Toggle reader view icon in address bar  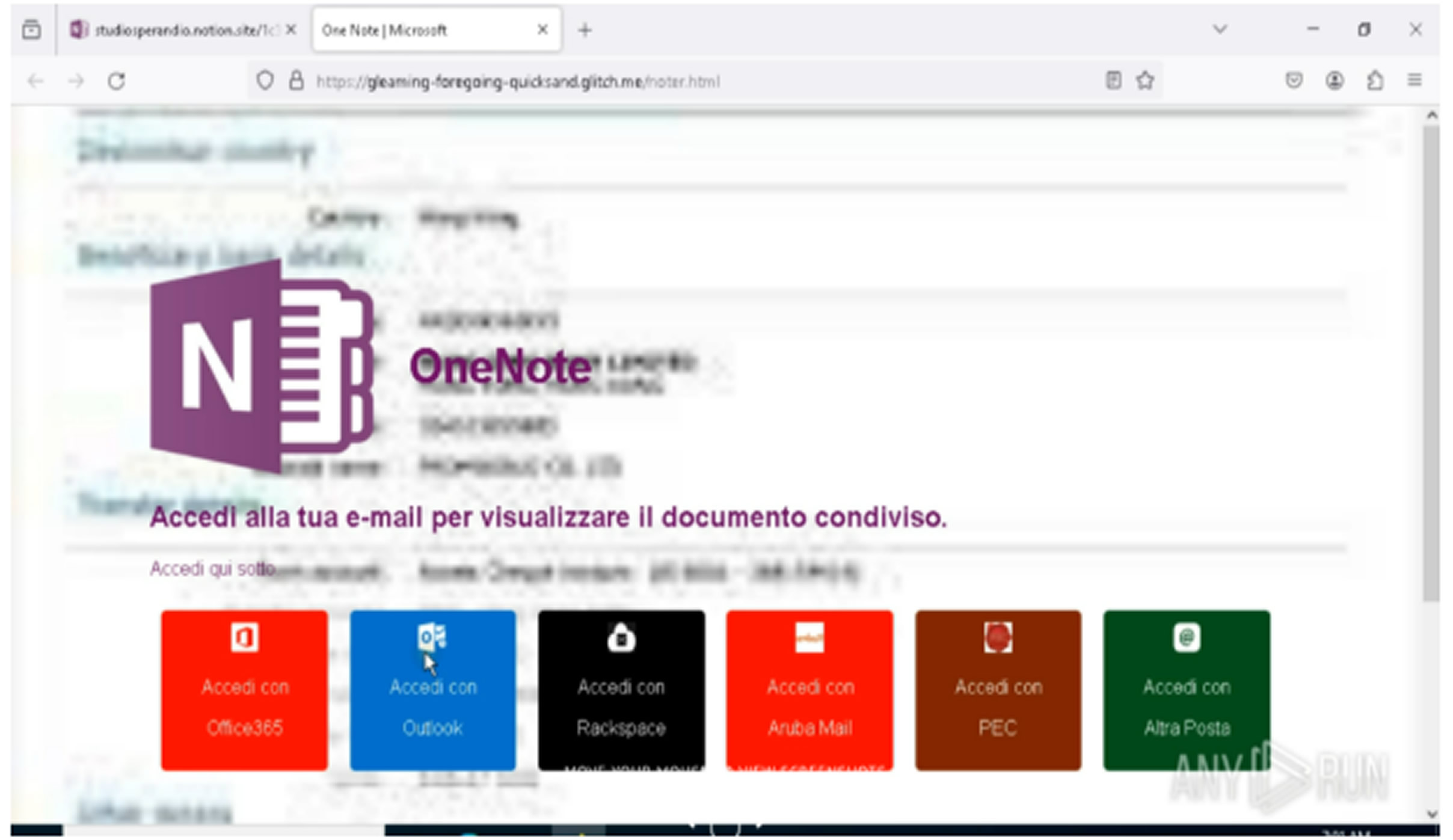pos(1113,81)
